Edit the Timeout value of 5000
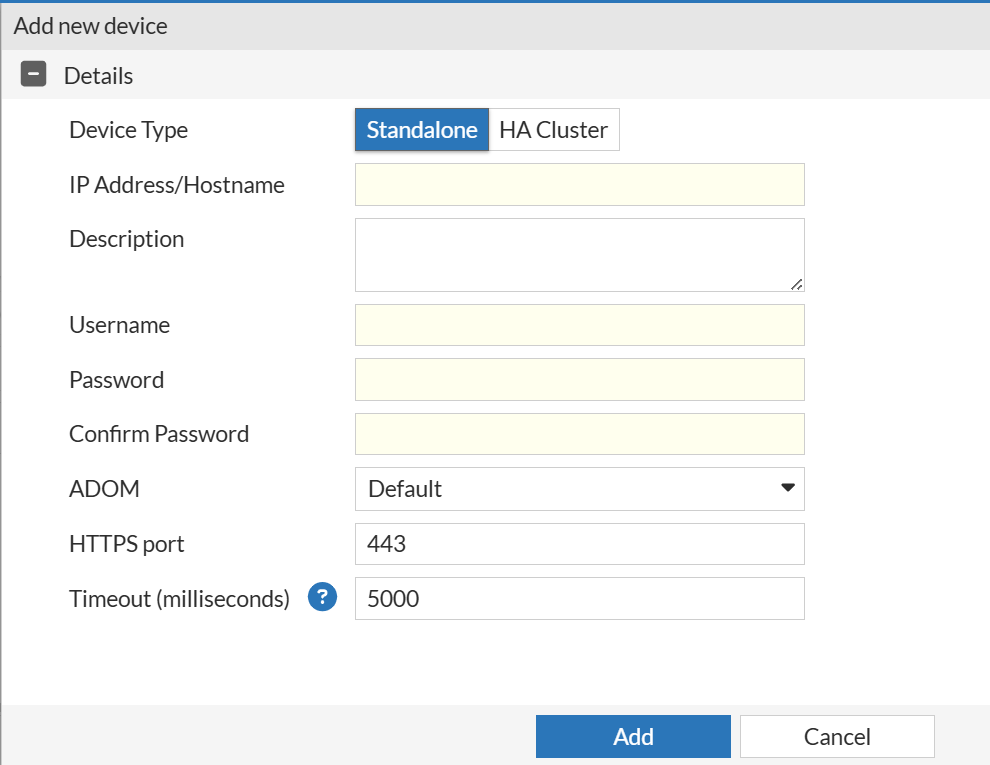The width and height of the screenshot is (990, 765). tap(579, 599)
